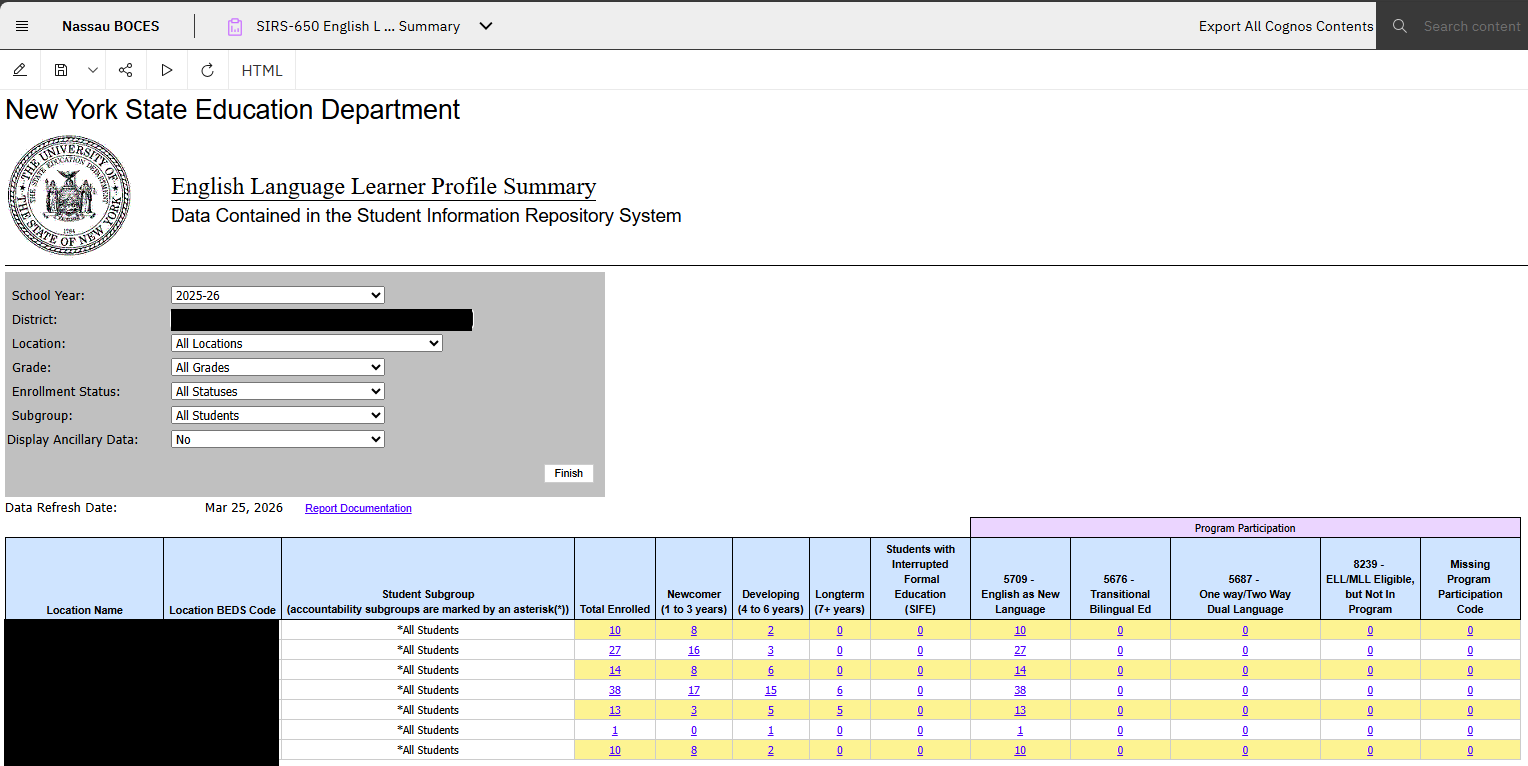This screenshot has width=1528, height=766.
Task: Select the HTML output format button
Action: pos(262,70)
